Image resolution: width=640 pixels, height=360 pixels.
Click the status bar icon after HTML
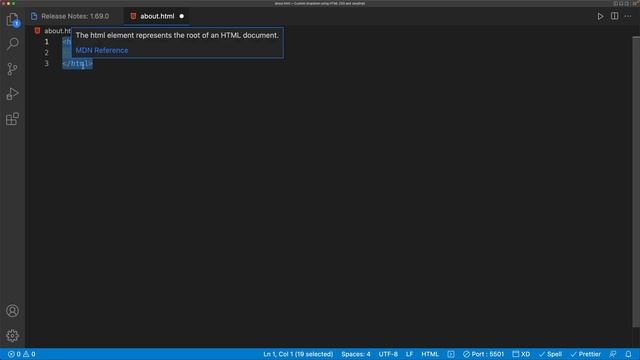[x=451, y=354]
